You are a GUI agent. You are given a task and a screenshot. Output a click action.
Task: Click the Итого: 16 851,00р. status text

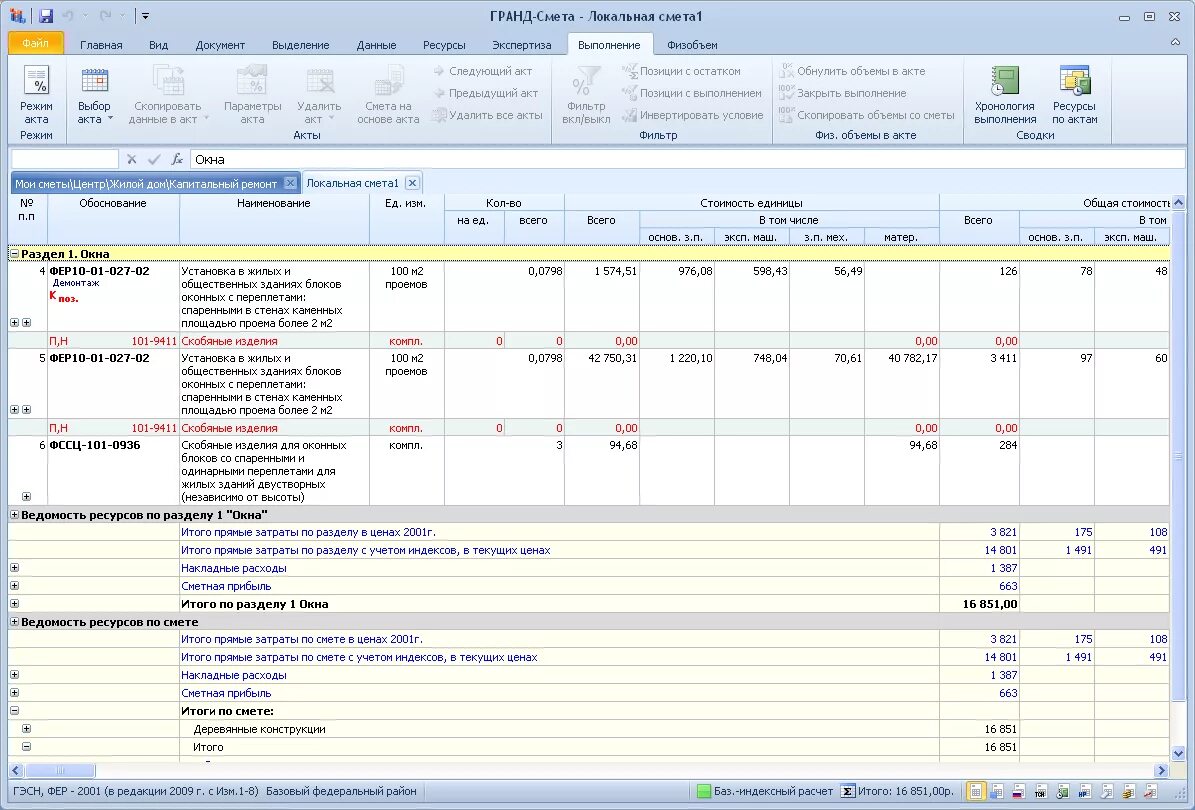click(x=905, y=791)
